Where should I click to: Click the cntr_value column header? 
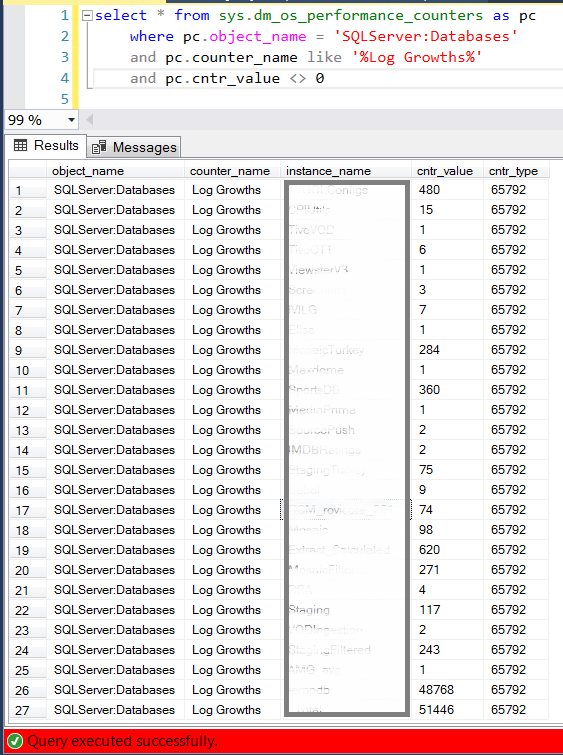[x=447, y=171]
